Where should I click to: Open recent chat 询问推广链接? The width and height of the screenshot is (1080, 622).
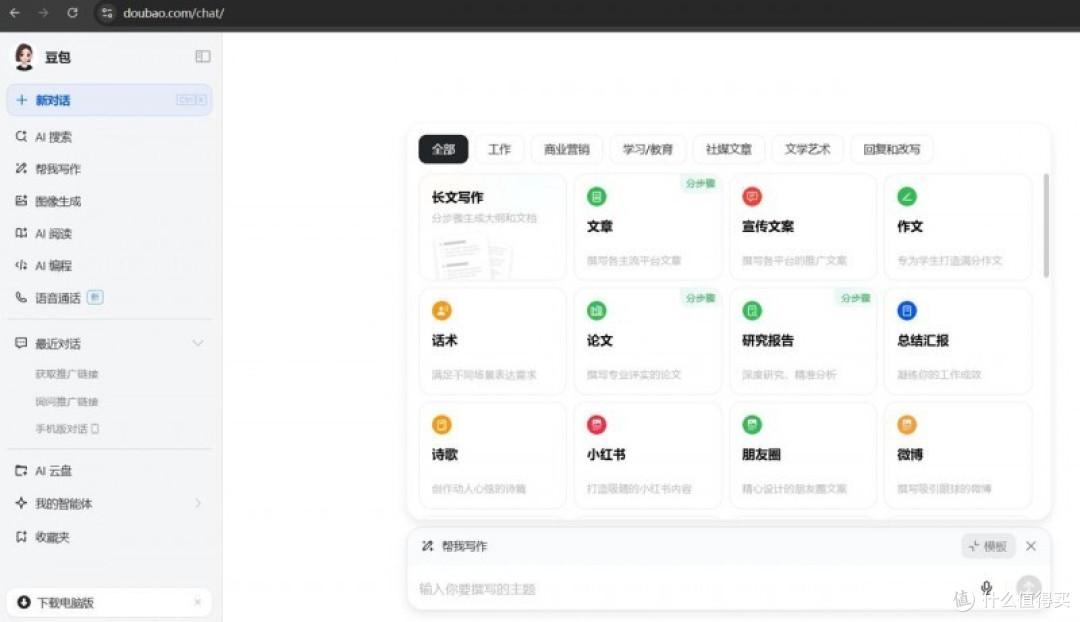click(67, 402)
